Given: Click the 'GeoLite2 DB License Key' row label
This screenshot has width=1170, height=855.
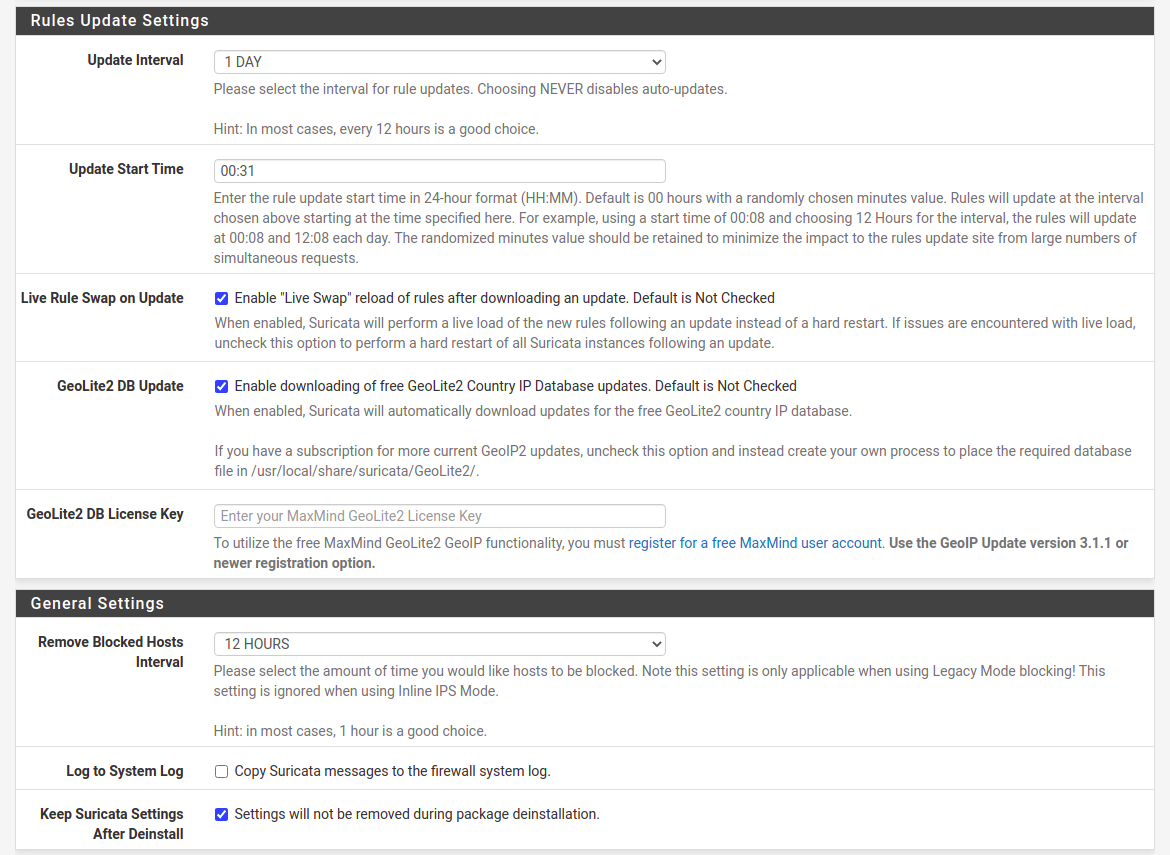Looking at the screenshot, I should 105,514.
